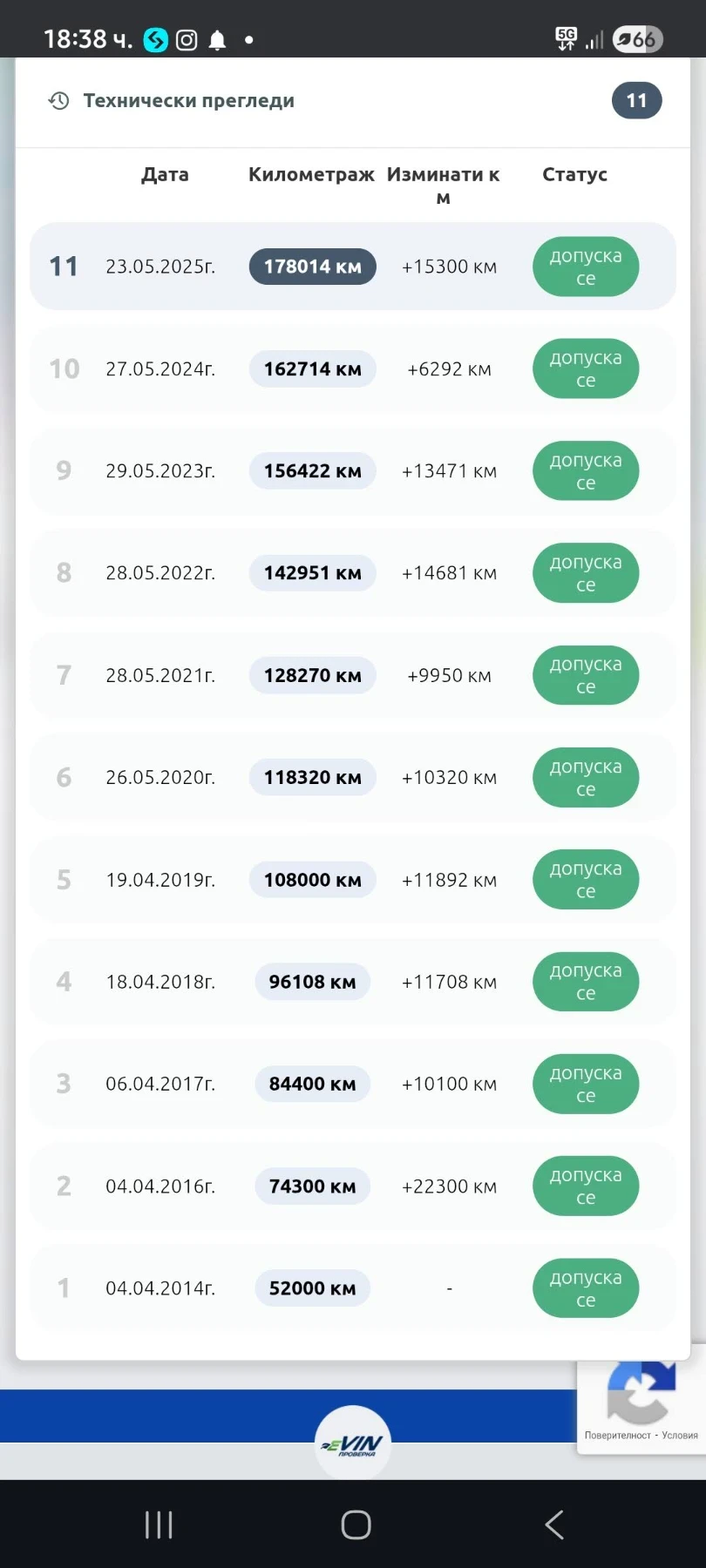The height and width of the screenshot is (1568, 706).
Task: Click the Километраж column header
Action: point(311,174)
